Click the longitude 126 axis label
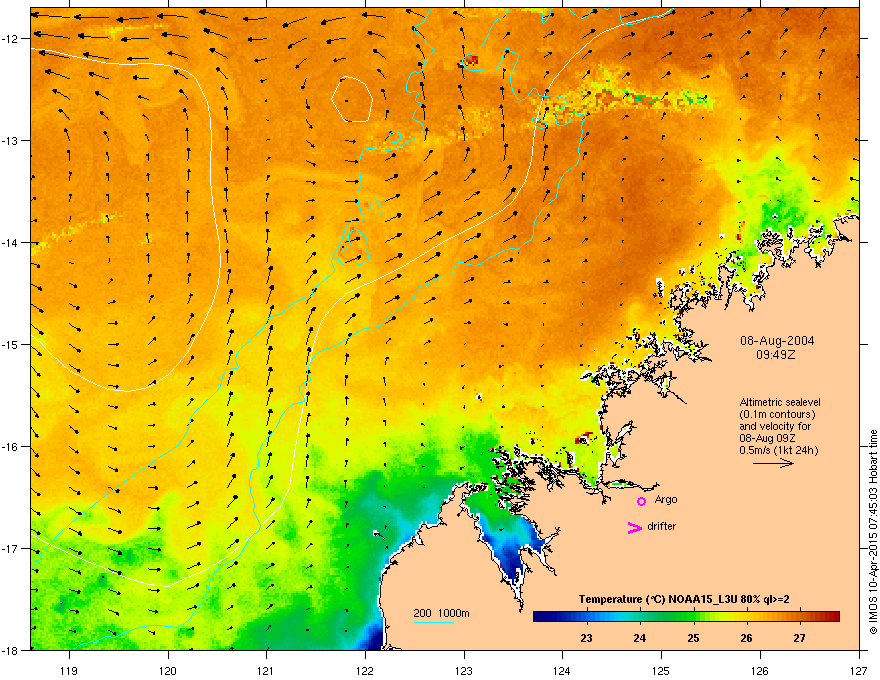The width and height of the screenshot is (880, 680). click(x=759, y=670)
